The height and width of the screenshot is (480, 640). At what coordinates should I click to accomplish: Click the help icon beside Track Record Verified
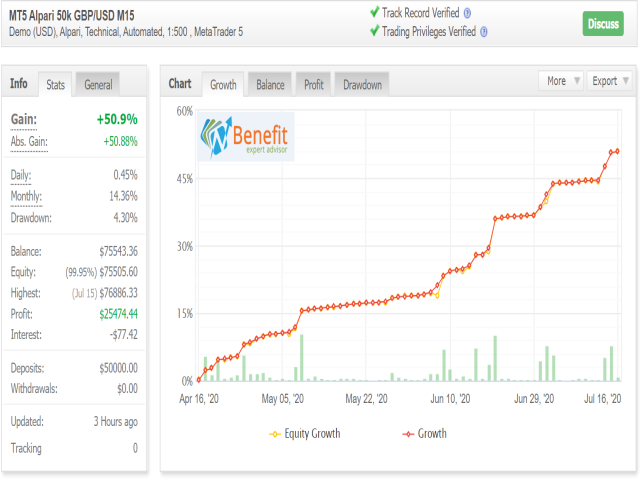467,13
